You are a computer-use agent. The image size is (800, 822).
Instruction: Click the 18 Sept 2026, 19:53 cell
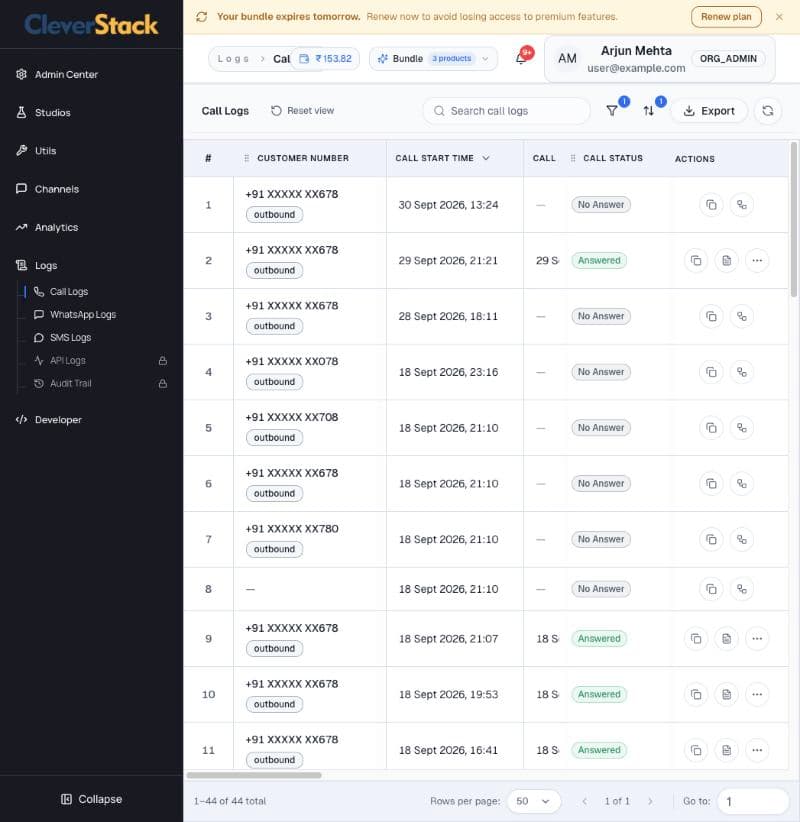click(448, 694)
